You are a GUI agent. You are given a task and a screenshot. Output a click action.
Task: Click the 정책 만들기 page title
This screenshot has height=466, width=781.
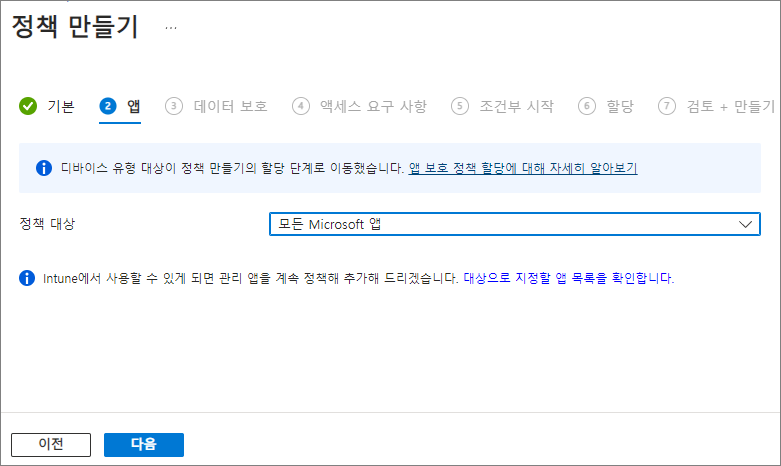click(75, 27)
